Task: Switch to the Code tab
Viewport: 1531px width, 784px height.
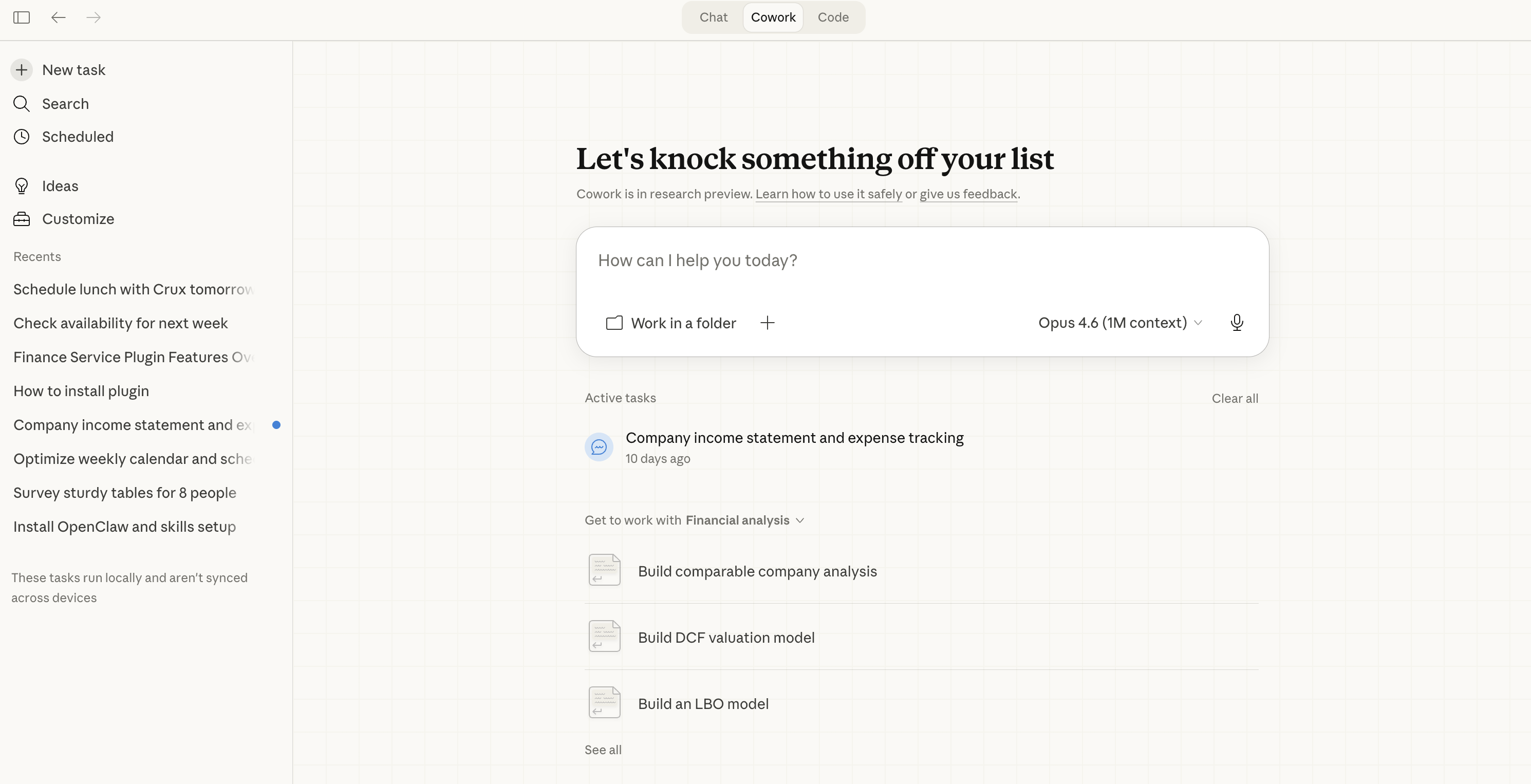Action: (833, 17)
